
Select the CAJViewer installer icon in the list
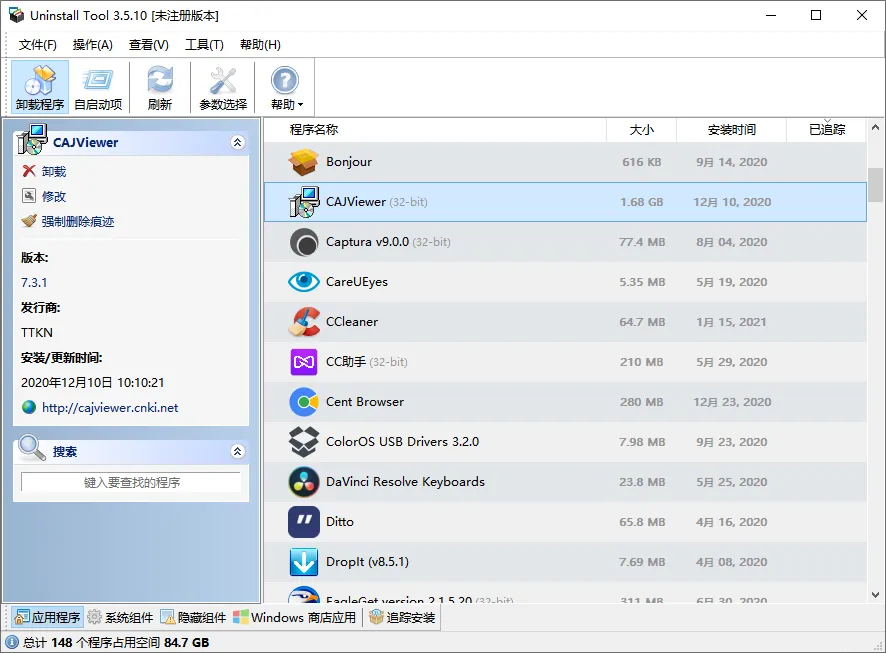tap(303, 202)
